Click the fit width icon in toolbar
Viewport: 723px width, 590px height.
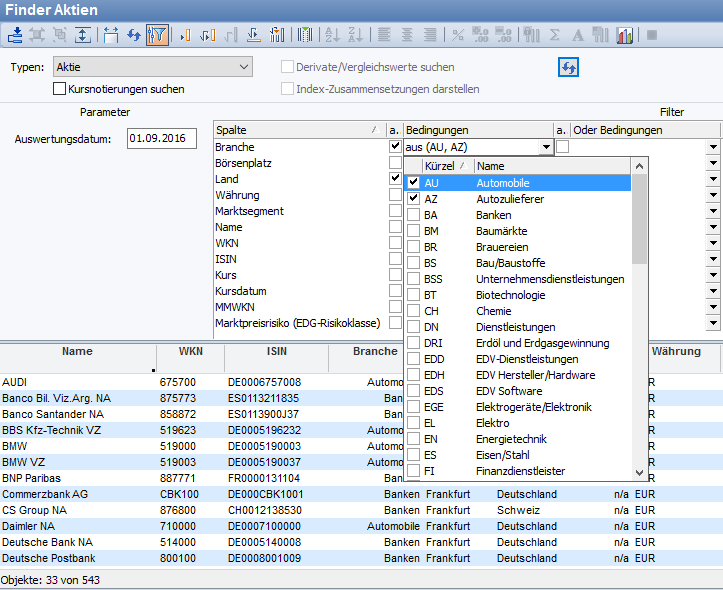[x=110, y=35]
